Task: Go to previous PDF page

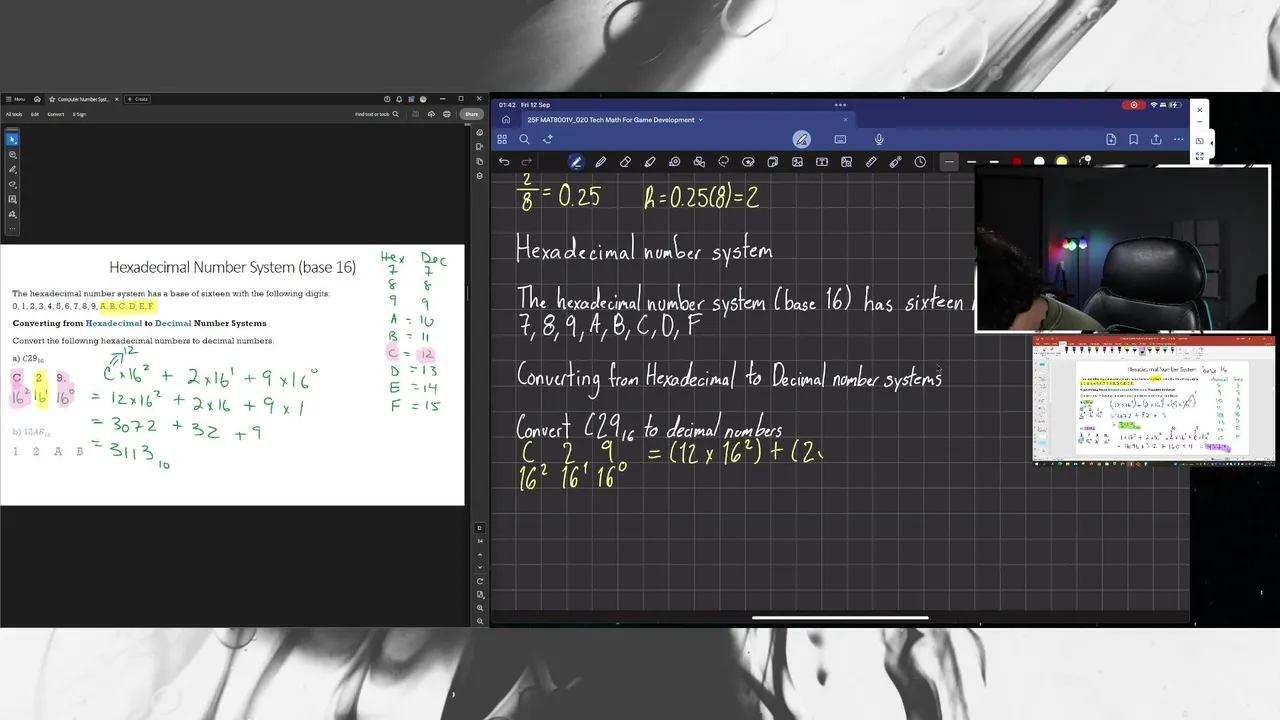Action: point(480,555)
